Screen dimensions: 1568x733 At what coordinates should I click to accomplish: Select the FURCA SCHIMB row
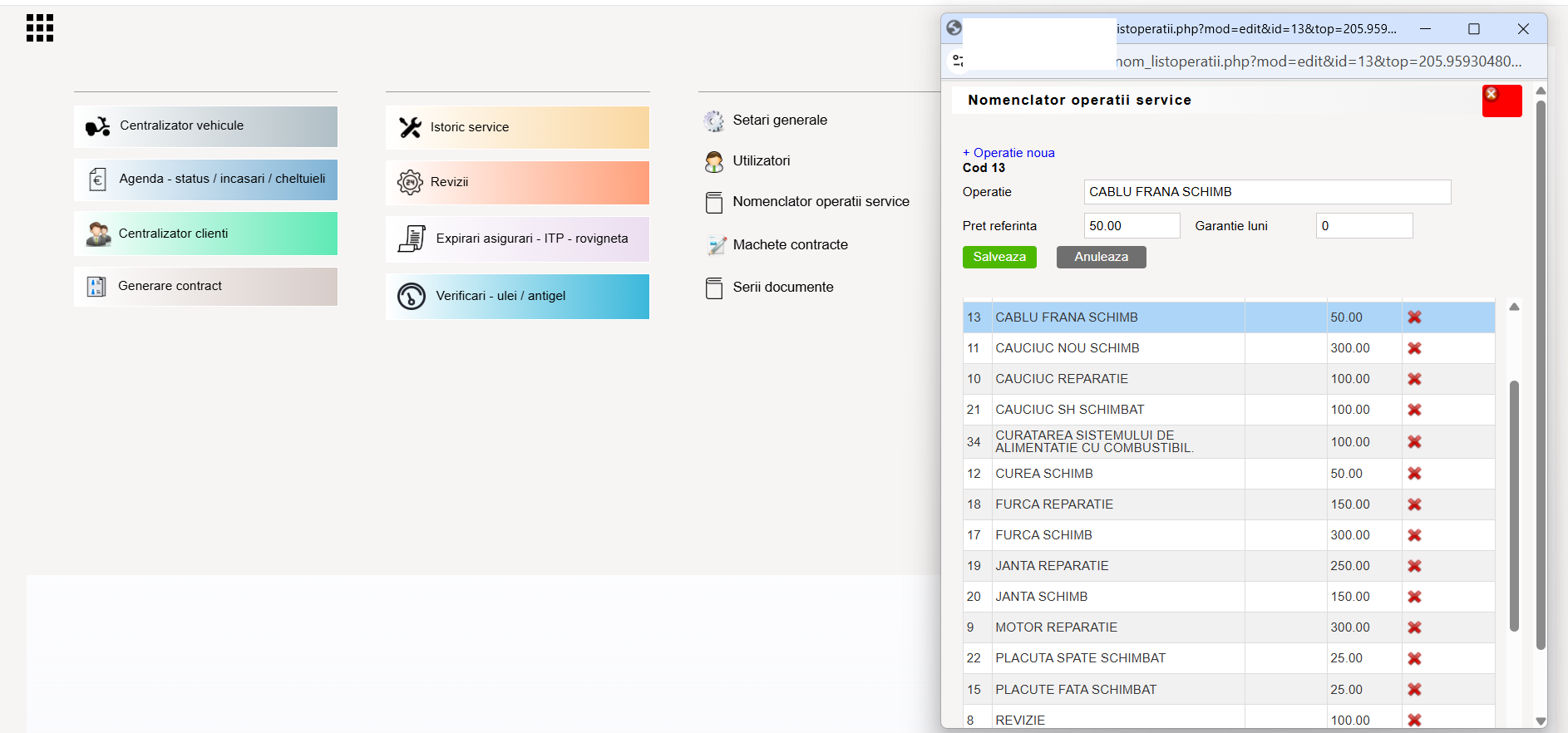point(1229,535)
